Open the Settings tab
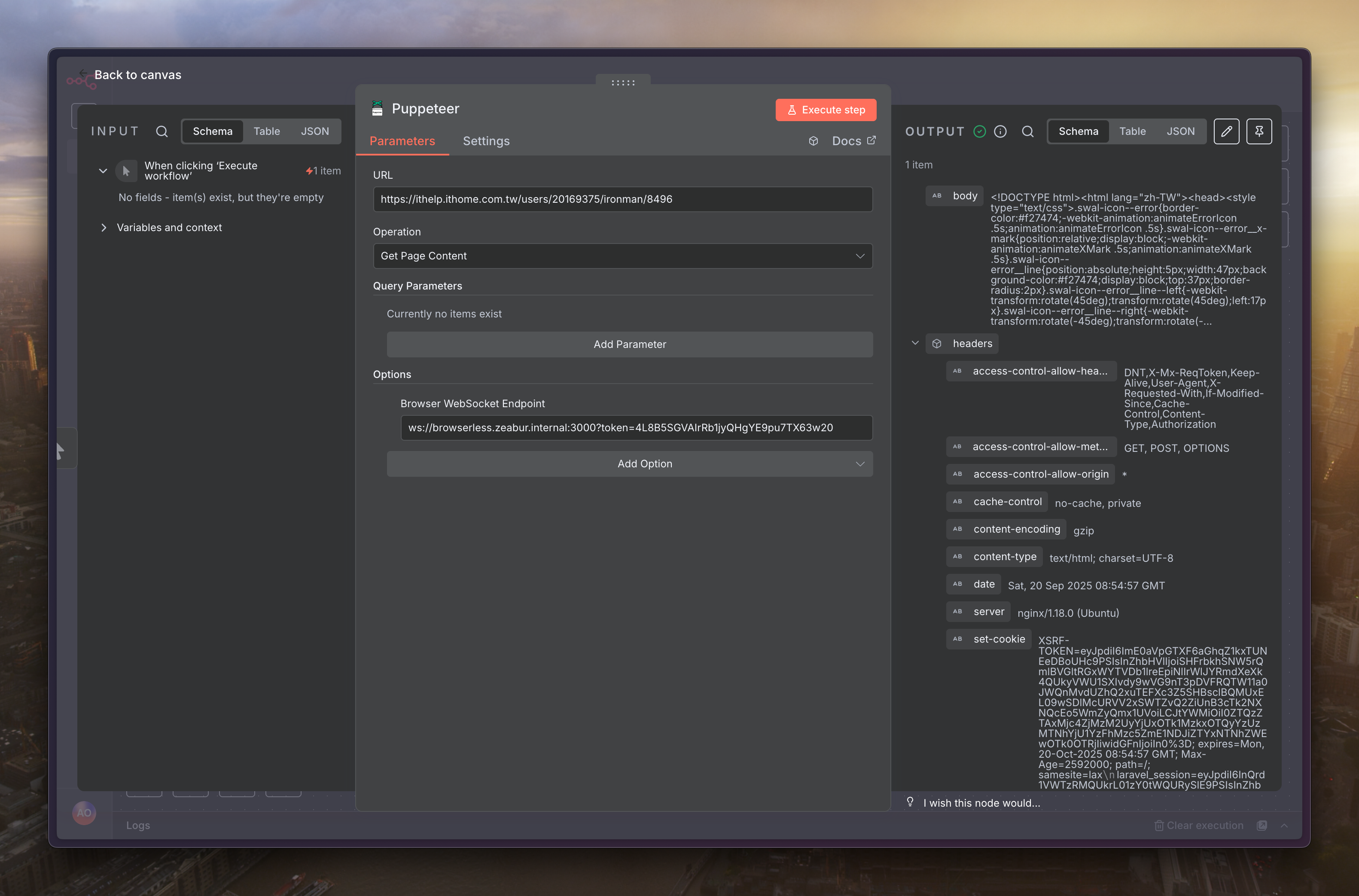The height and width of the screenshot is (896, 1359). [486, 141]
